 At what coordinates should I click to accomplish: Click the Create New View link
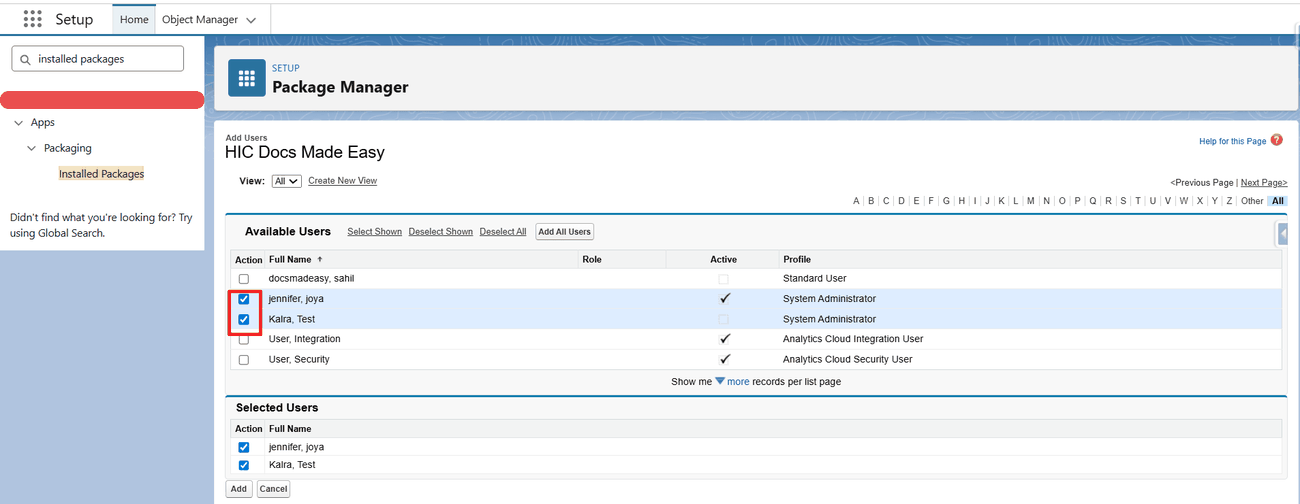click(x=342, y=181)
